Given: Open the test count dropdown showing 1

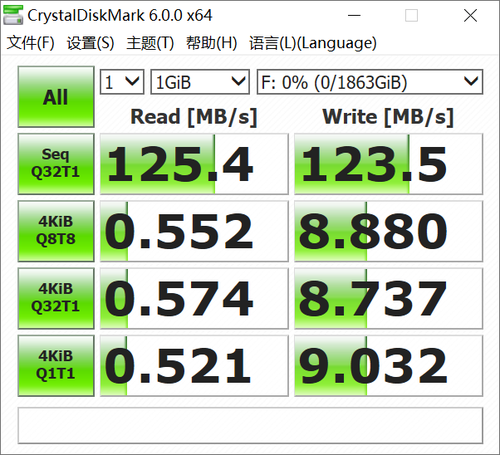Looking at the screenshot, I should 122,82.
